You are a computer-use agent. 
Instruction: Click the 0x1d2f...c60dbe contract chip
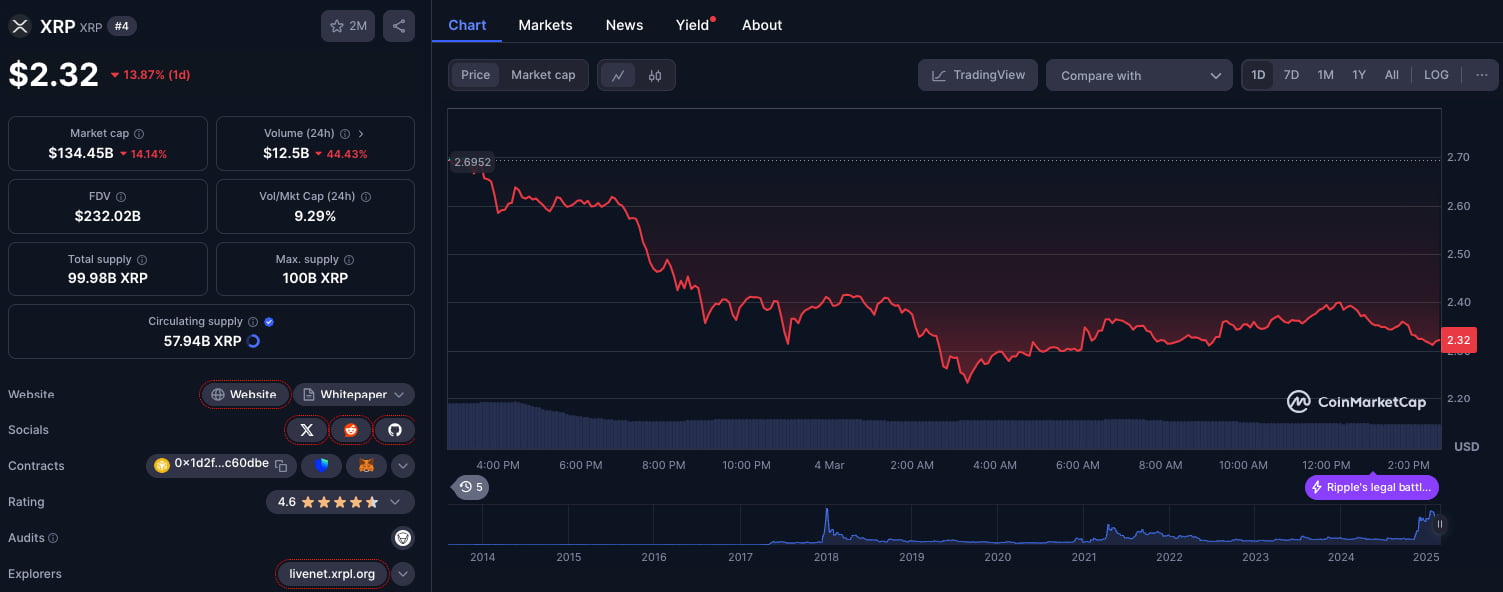point(220,465)
